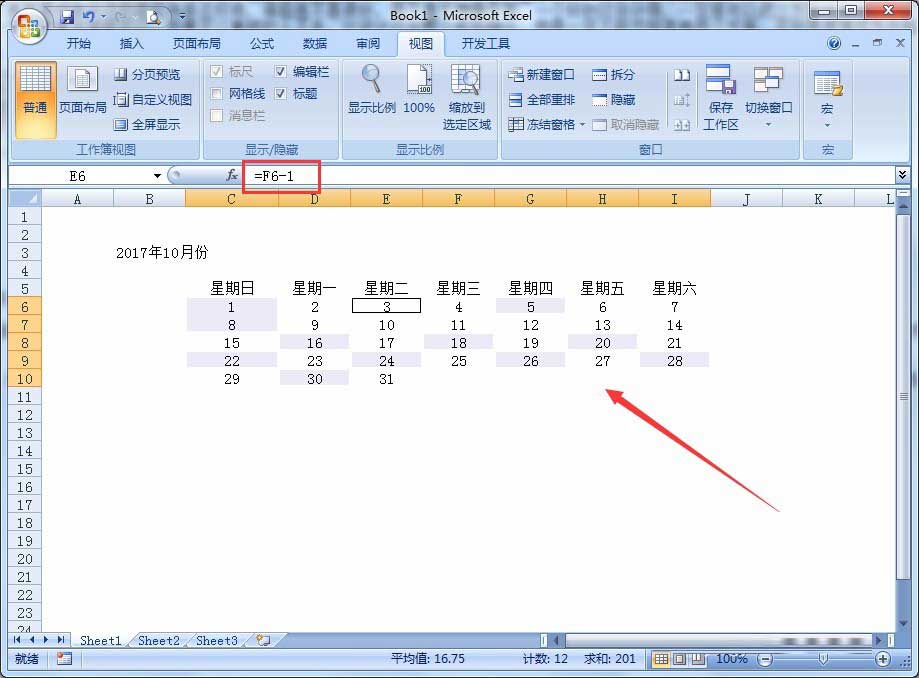The height and width of the screenshot is (678, 919).
Task: Click the vertical scrollbar down arrow
Action: [904, 624]
